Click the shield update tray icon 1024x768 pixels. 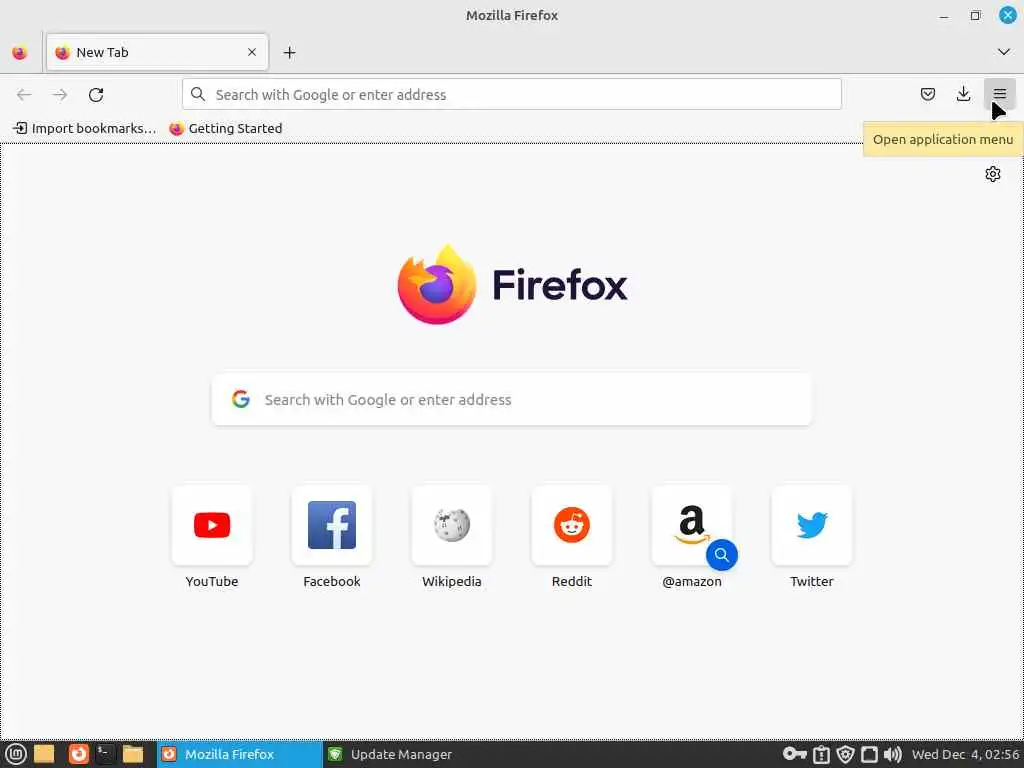(846, 755)
